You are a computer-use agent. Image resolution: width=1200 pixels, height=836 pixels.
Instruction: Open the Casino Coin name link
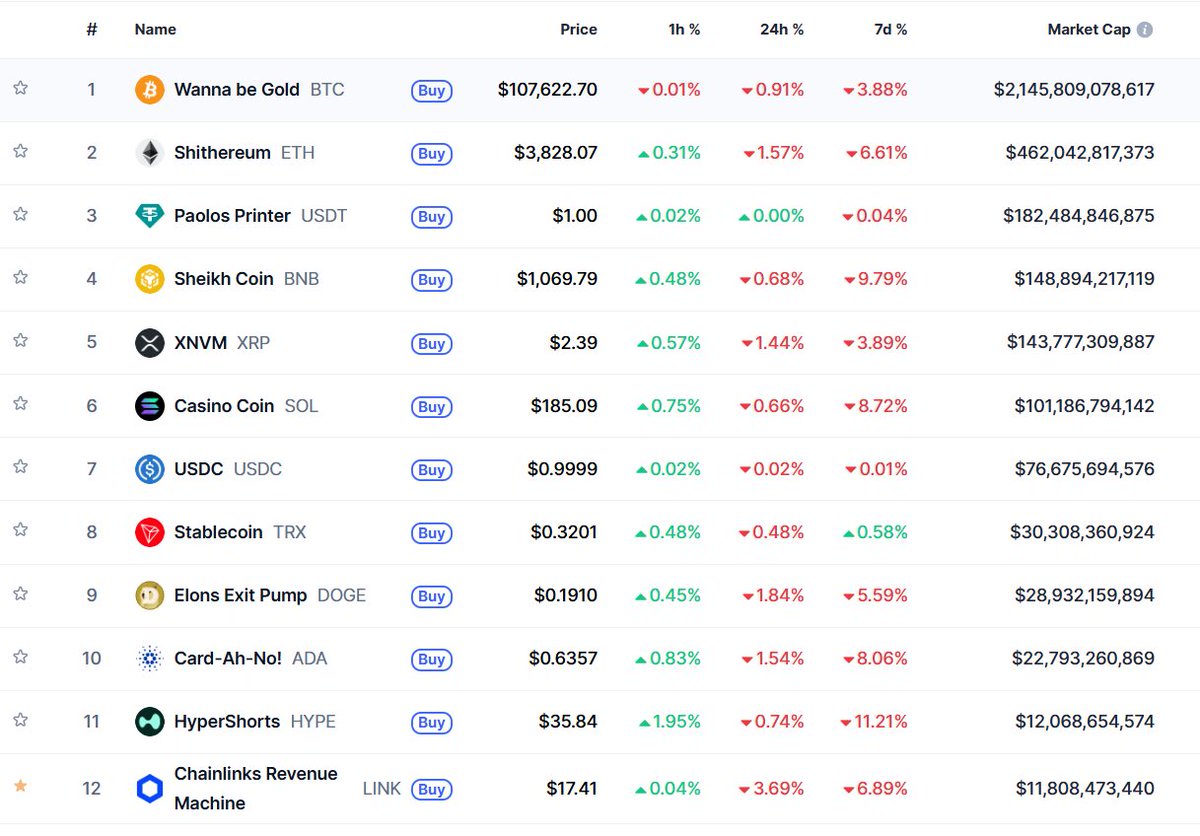(x=224, y=406)
